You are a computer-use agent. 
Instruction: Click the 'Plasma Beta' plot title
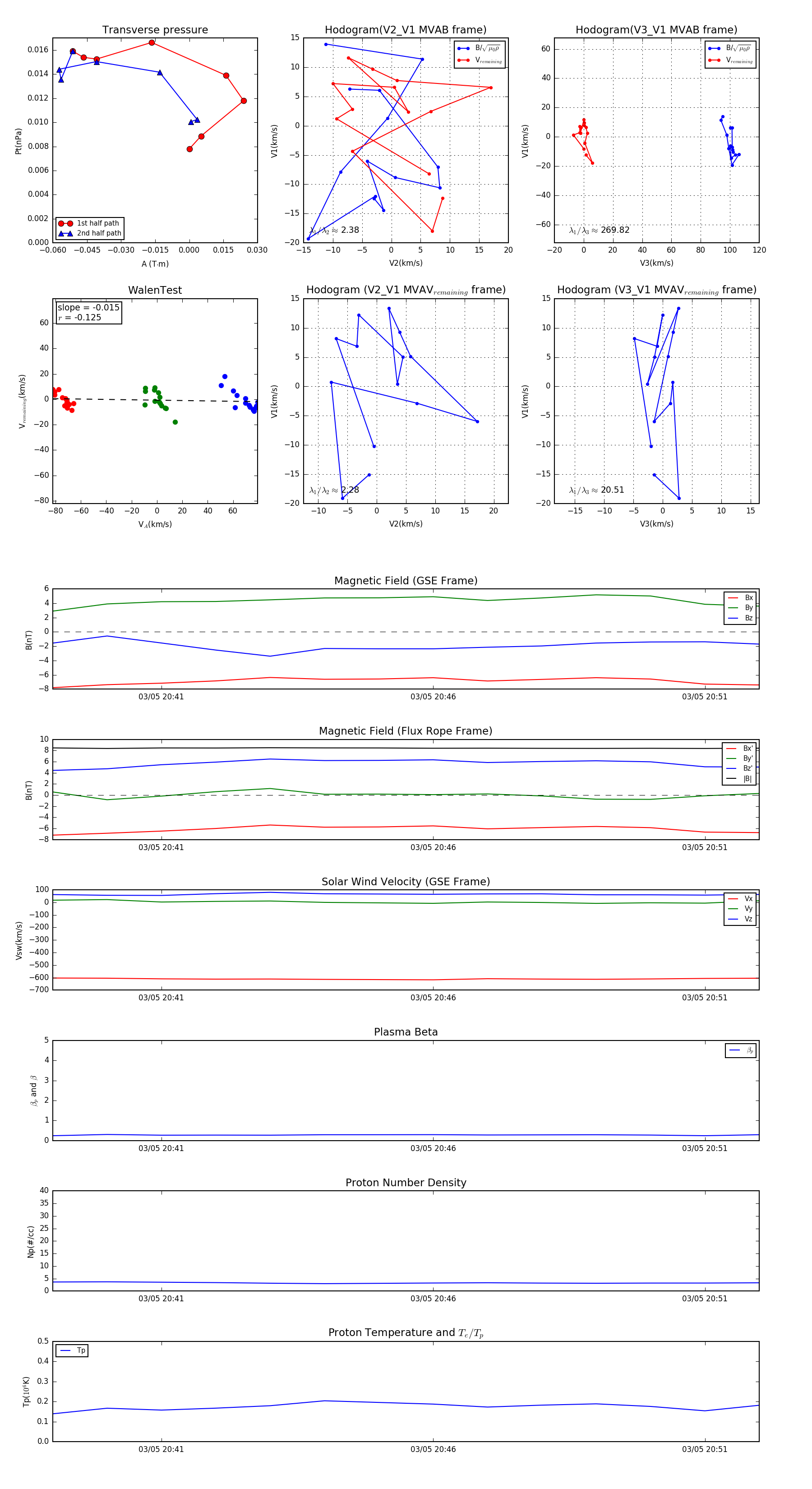click(406, 1032)
